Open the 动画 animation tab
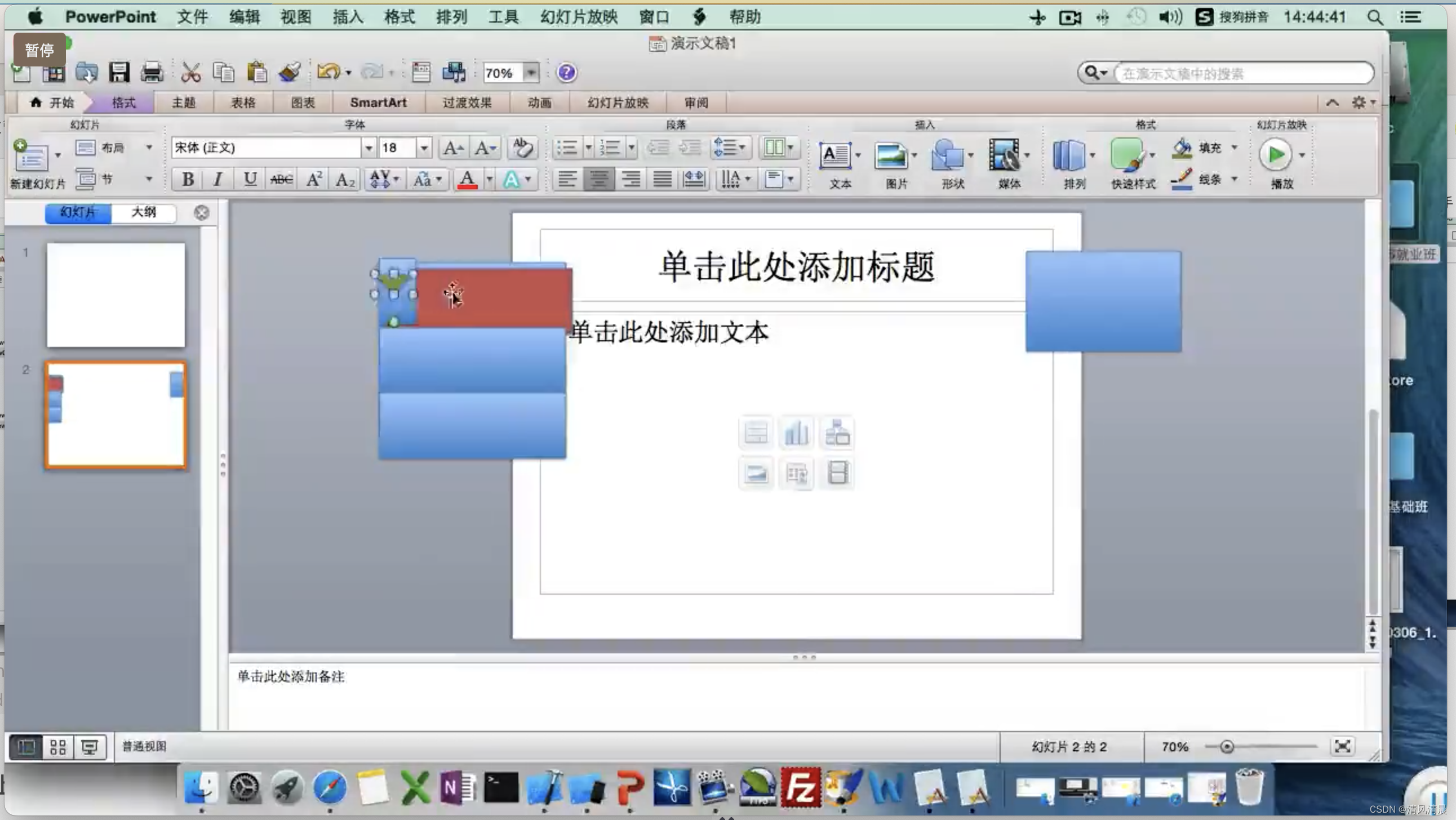This screenshot has width=1456, height=820. pyautogui.click(x=539, y=103)
